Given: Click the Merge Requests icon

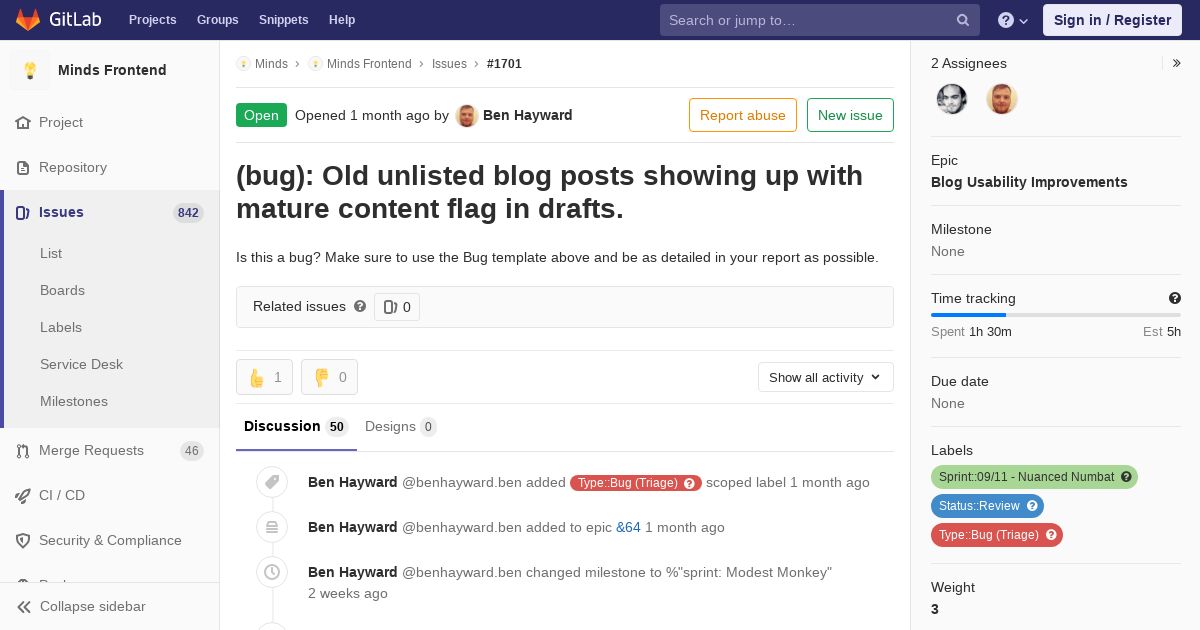Looking at the screenshot, I should tap(23, 450).
